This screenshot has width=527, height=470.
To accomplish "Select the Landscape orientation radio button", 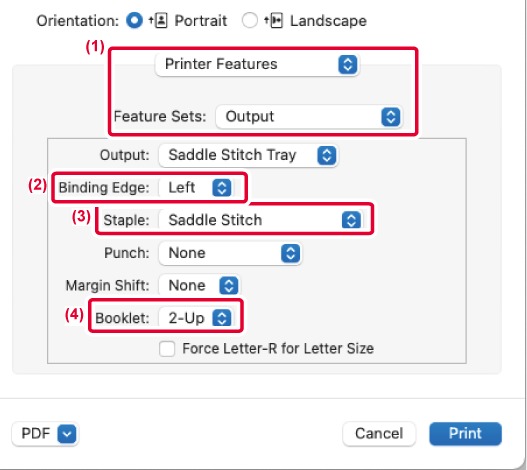I will pos(250,21).
